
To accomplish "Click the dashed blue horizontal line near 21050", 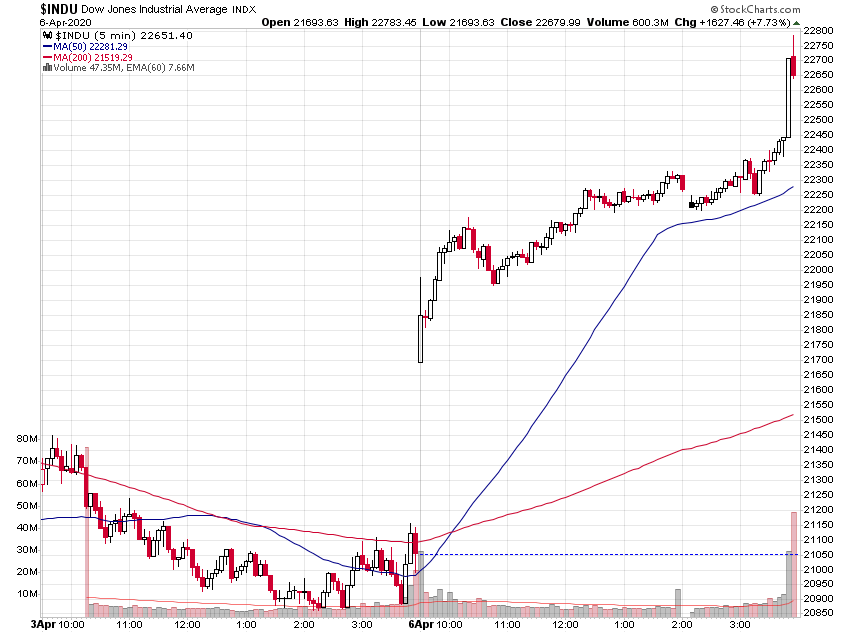I will coord(610,554).
